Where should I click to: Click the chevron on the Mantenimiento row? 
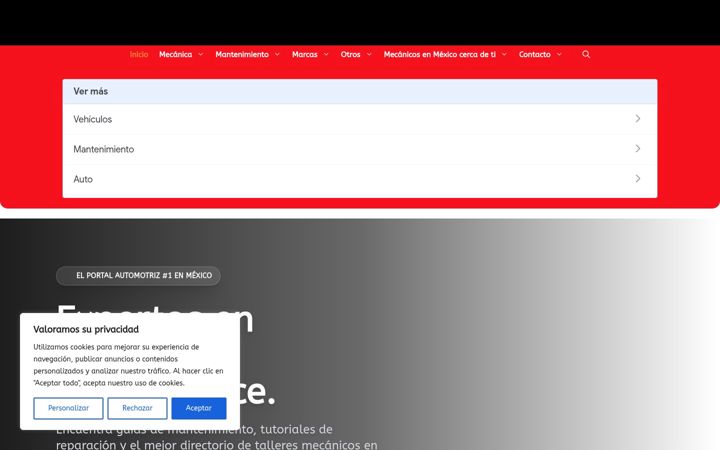point(638,148)
